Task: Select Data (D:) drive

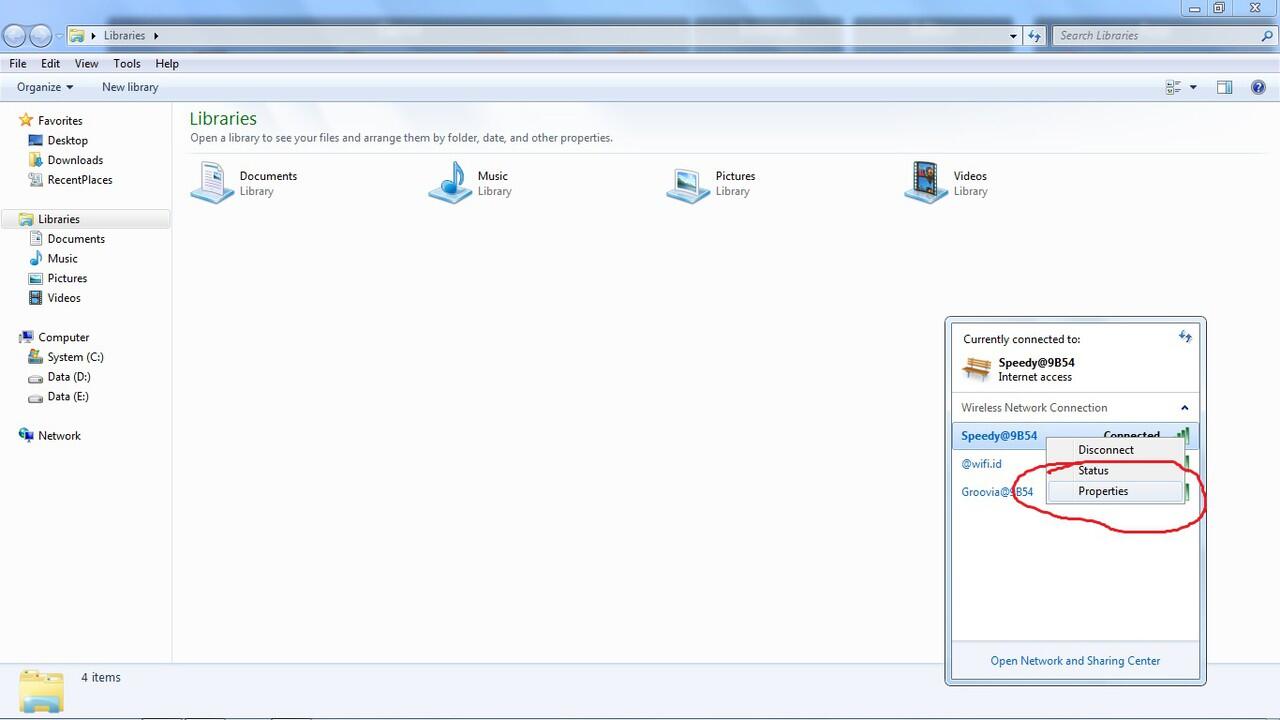Action: [x=68, y=377]
